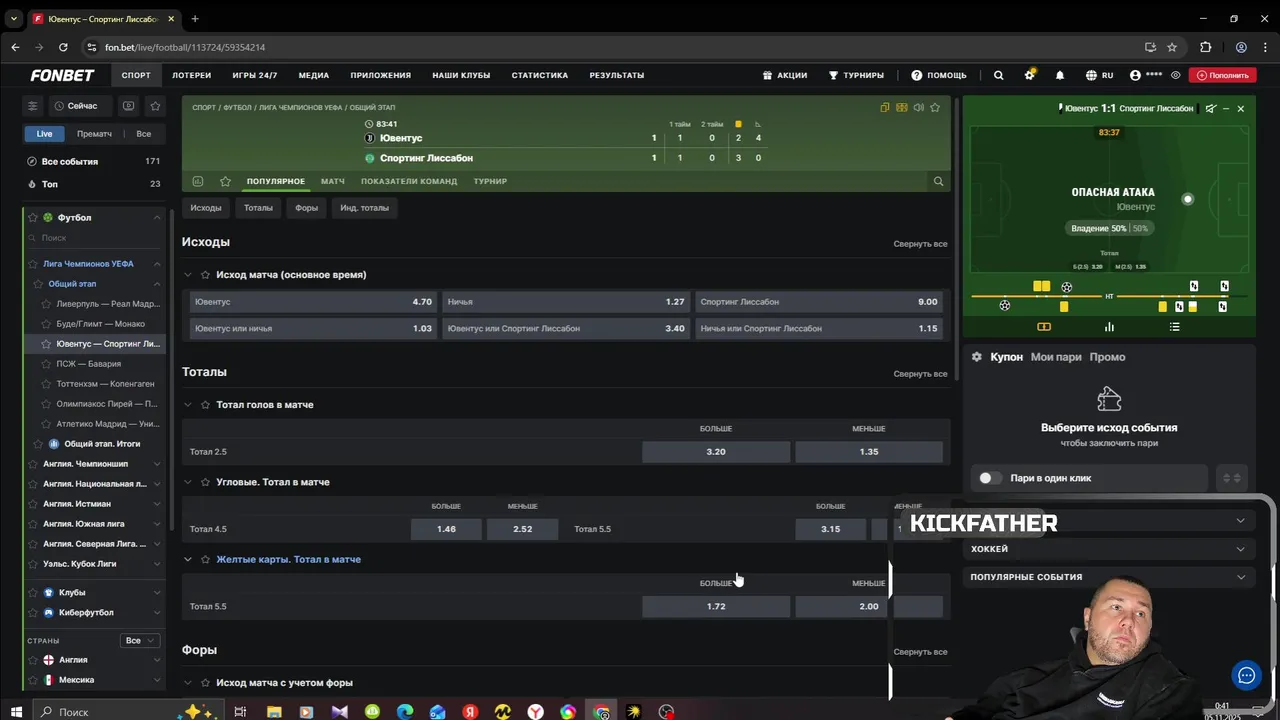Screen dimensions: 1280x720
Task: Favorite the Футбол sport star
Action: coord(33,217)
